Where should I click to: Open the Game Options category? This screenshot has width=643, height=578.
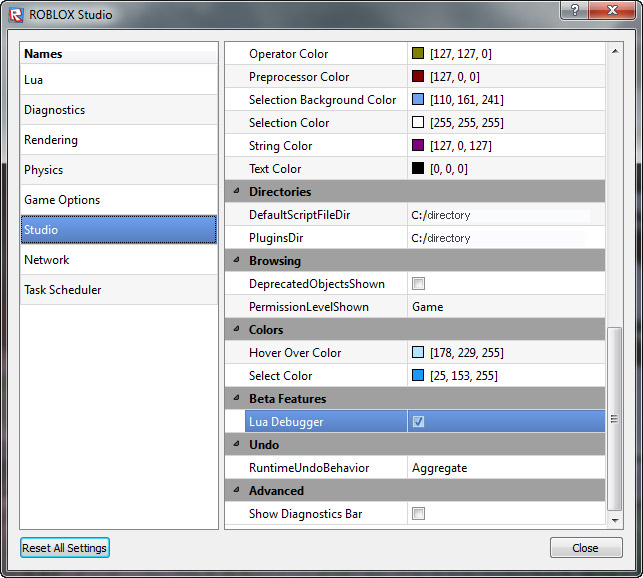119,200
